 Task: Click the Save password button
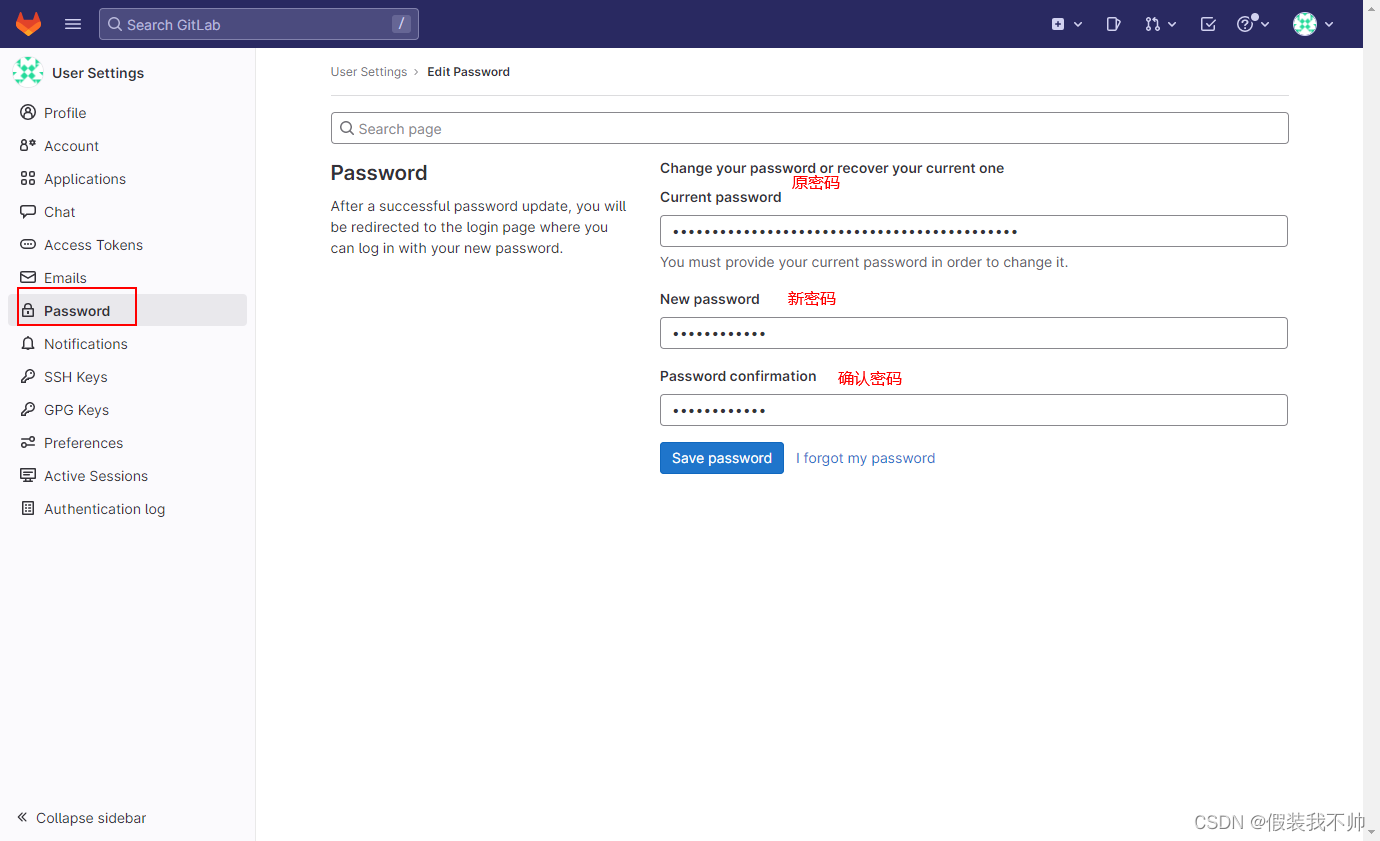click(722, 458)
